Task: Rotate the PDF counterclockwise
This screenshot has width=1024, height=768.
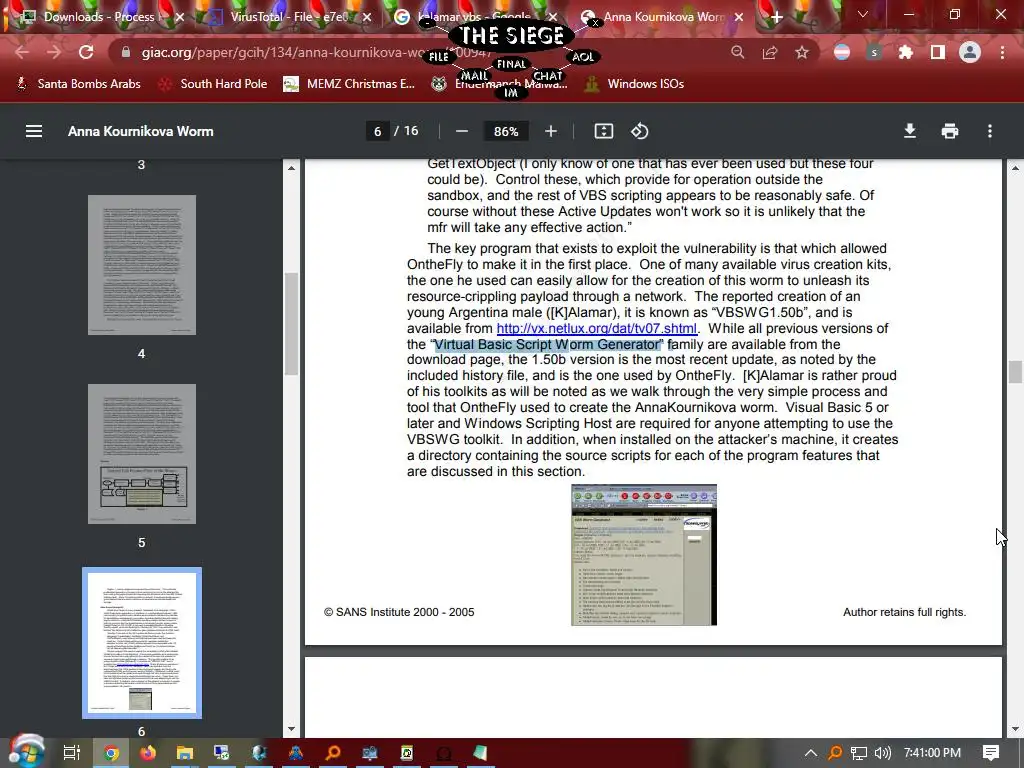Action: 639,131
